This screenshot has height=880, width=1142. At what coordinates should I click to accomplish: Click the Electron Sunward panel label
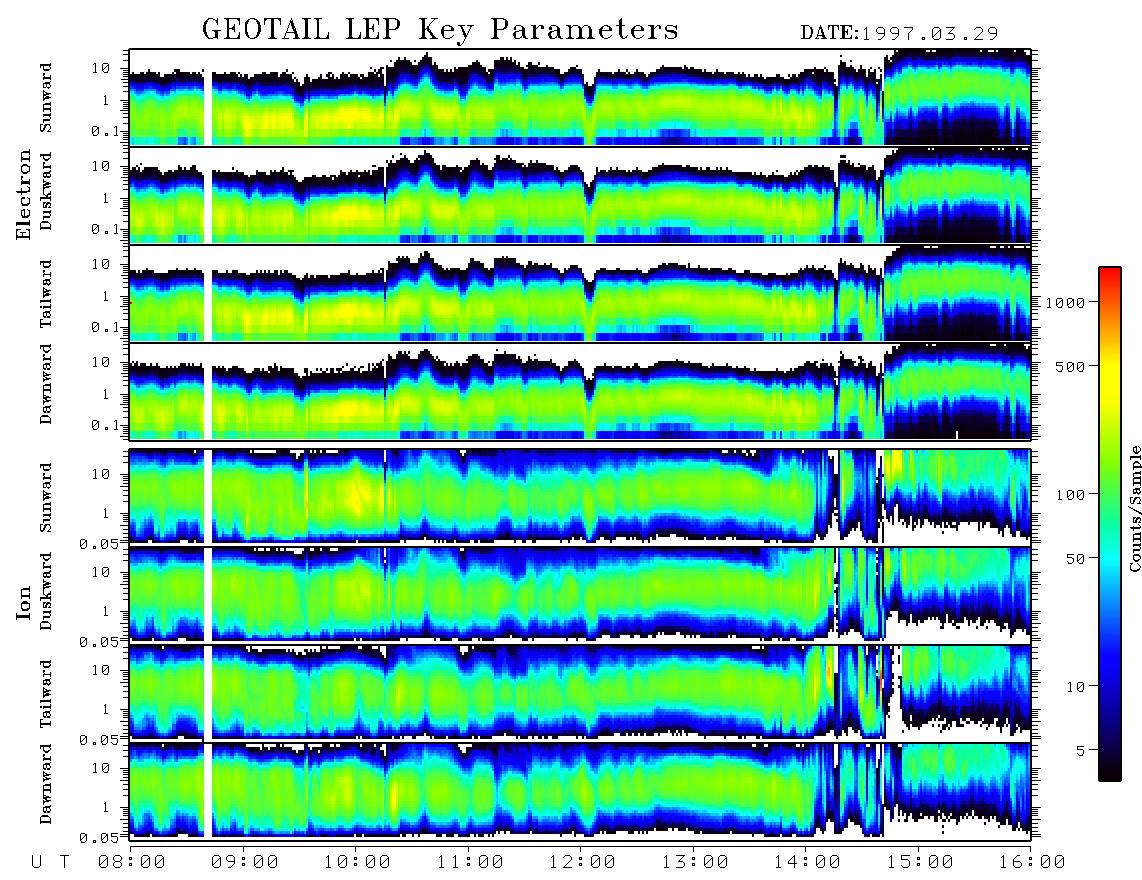coord(46,98)
